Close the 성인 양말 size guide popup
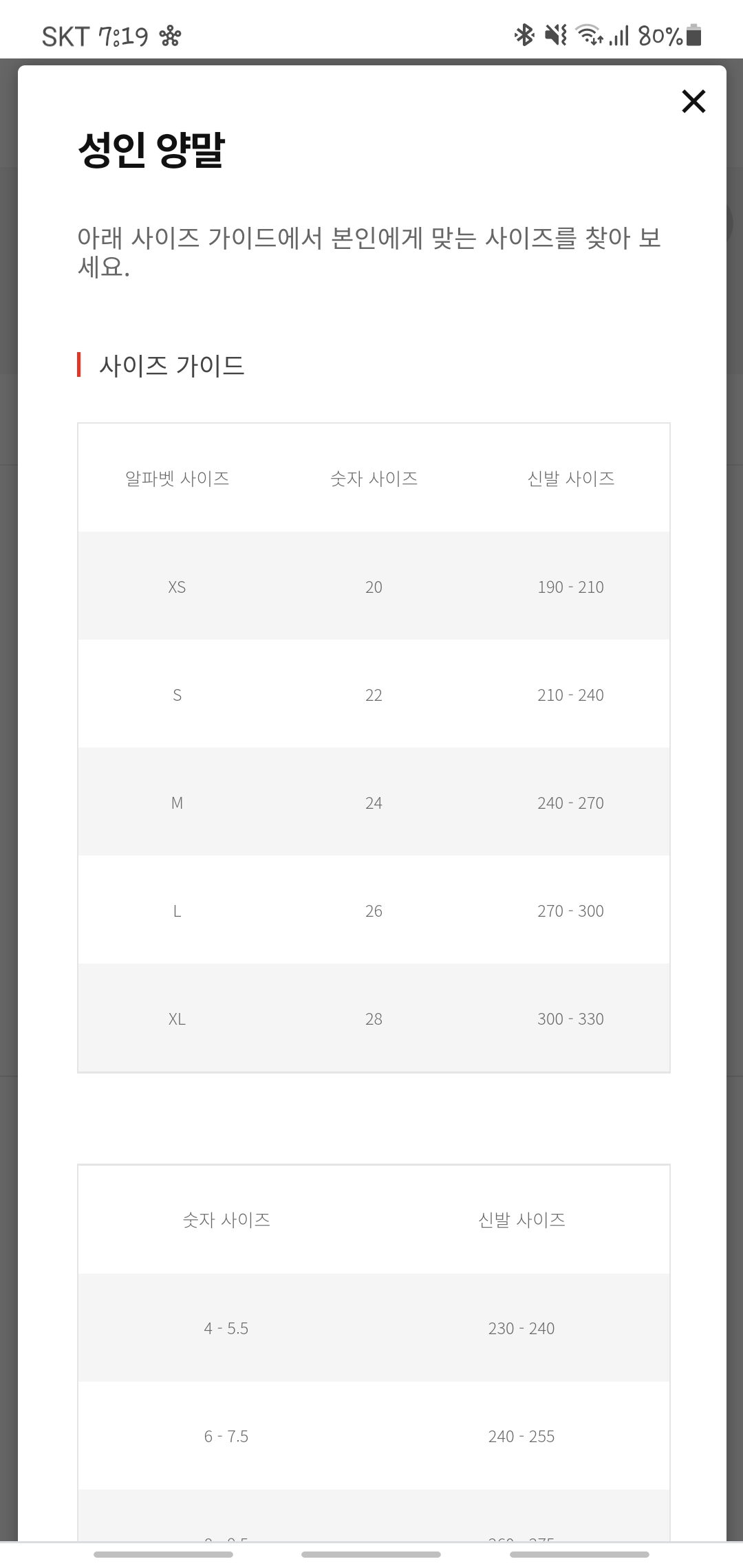This screenshot has height=1568, width=743. pos(693,101)
